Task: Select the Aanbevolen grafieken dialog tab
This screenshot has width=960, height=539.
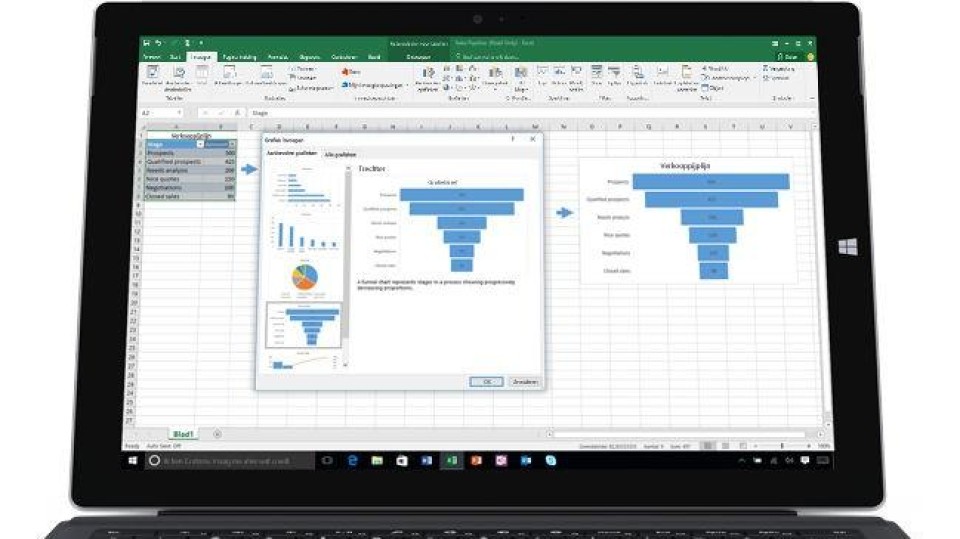Action: pyautogui.click(x=291, y=154)
